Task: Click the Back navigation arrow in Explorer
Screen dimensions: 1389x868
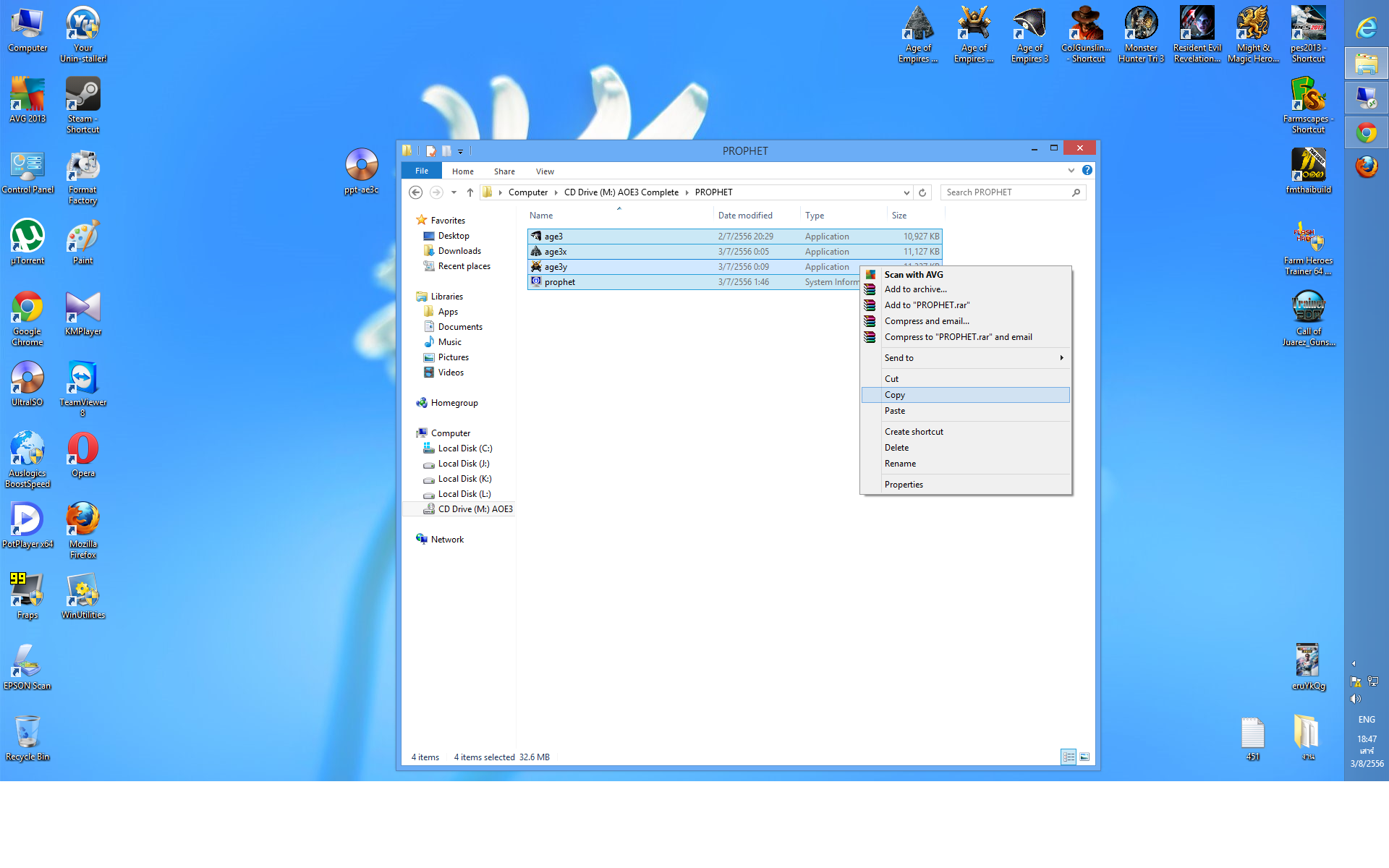Action: coord(415,192)
